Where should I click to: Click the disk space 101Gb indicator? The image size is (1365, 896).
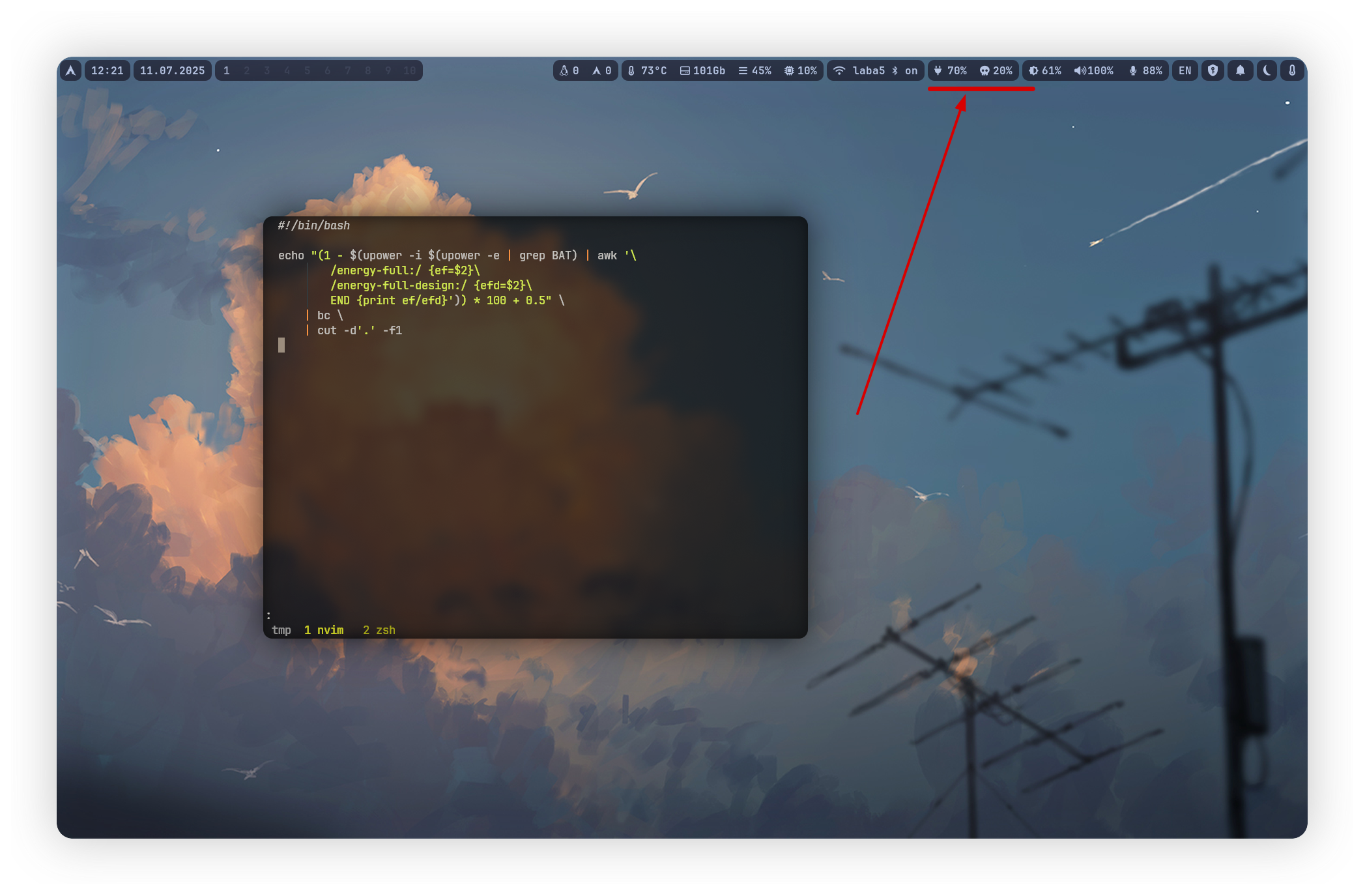pos(702,70)
